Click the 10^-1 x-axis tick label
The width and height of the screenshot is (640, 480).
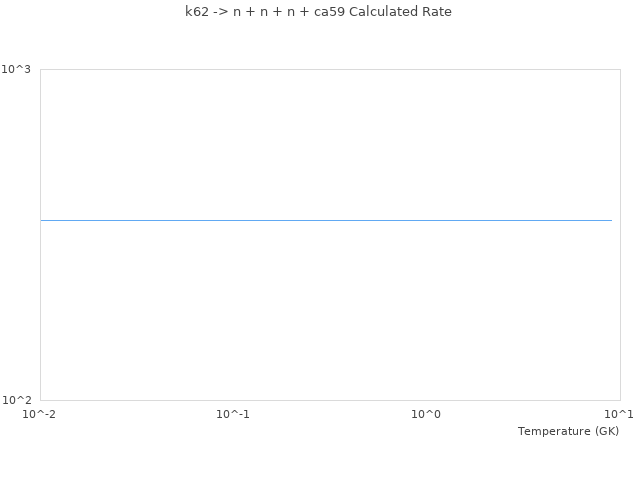click(233, 414)
